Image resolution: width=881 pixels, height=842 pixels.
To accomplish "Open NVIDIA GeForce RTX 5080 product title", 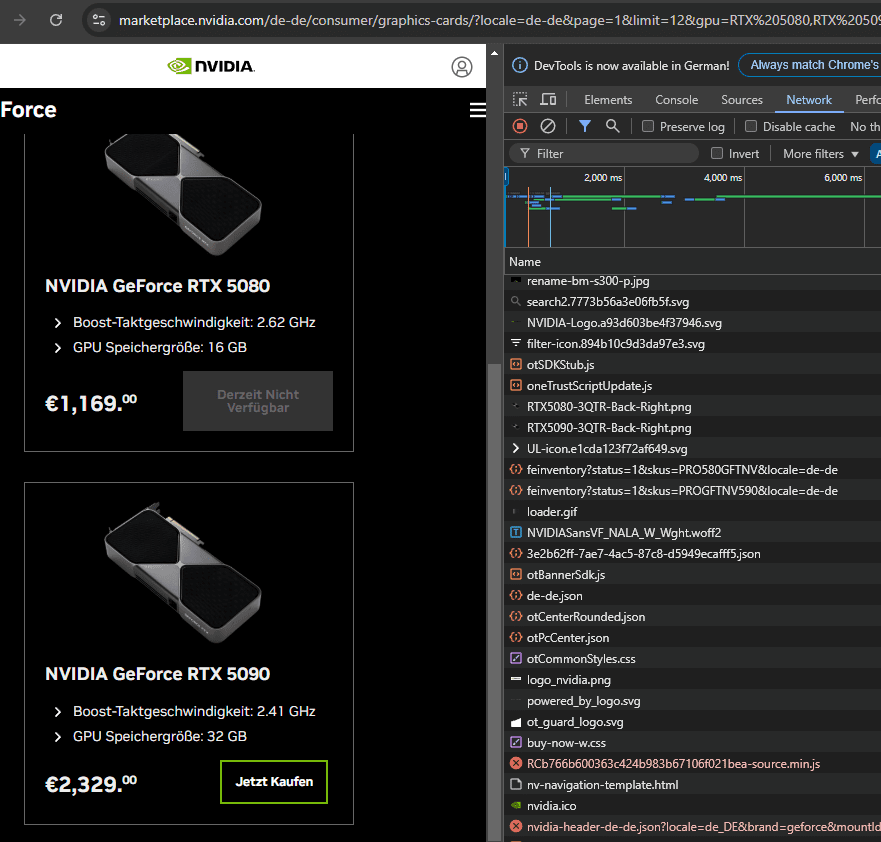I will [157, 286].
